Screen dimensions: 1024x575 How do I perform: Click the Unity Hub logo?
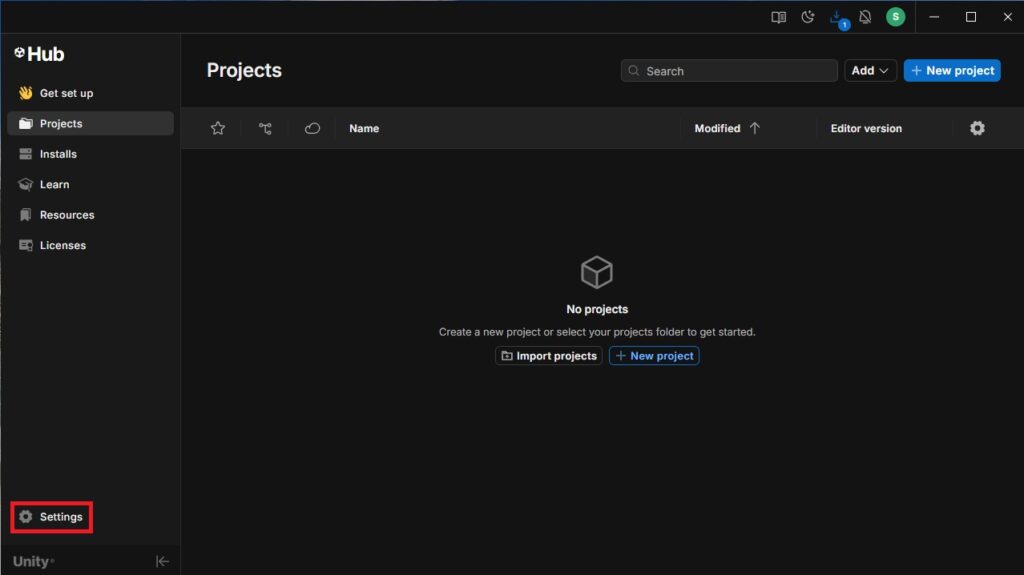pos(39,54)
